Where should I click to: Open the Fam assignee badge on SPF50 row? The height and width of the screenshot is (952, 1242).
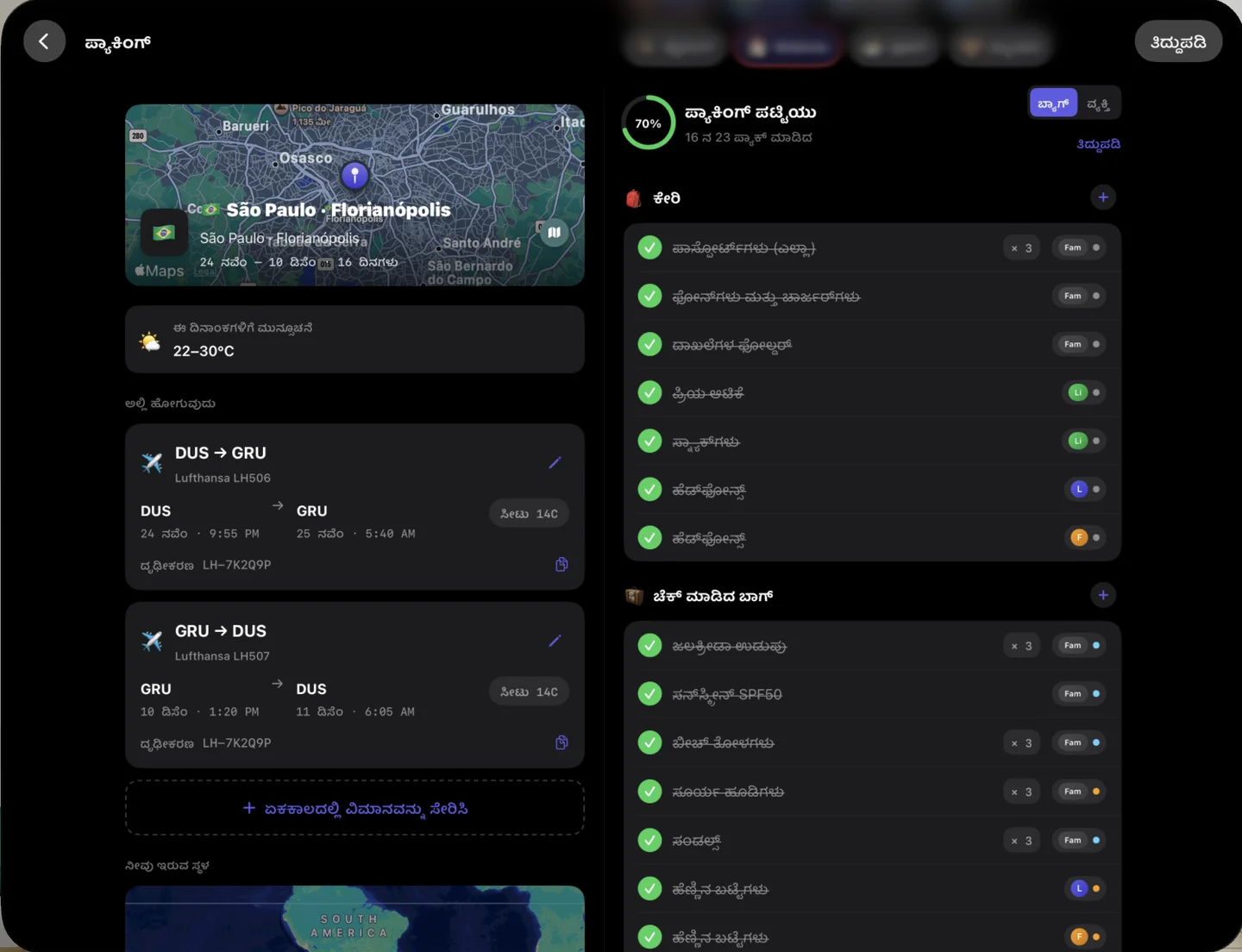click(1079, 693)
